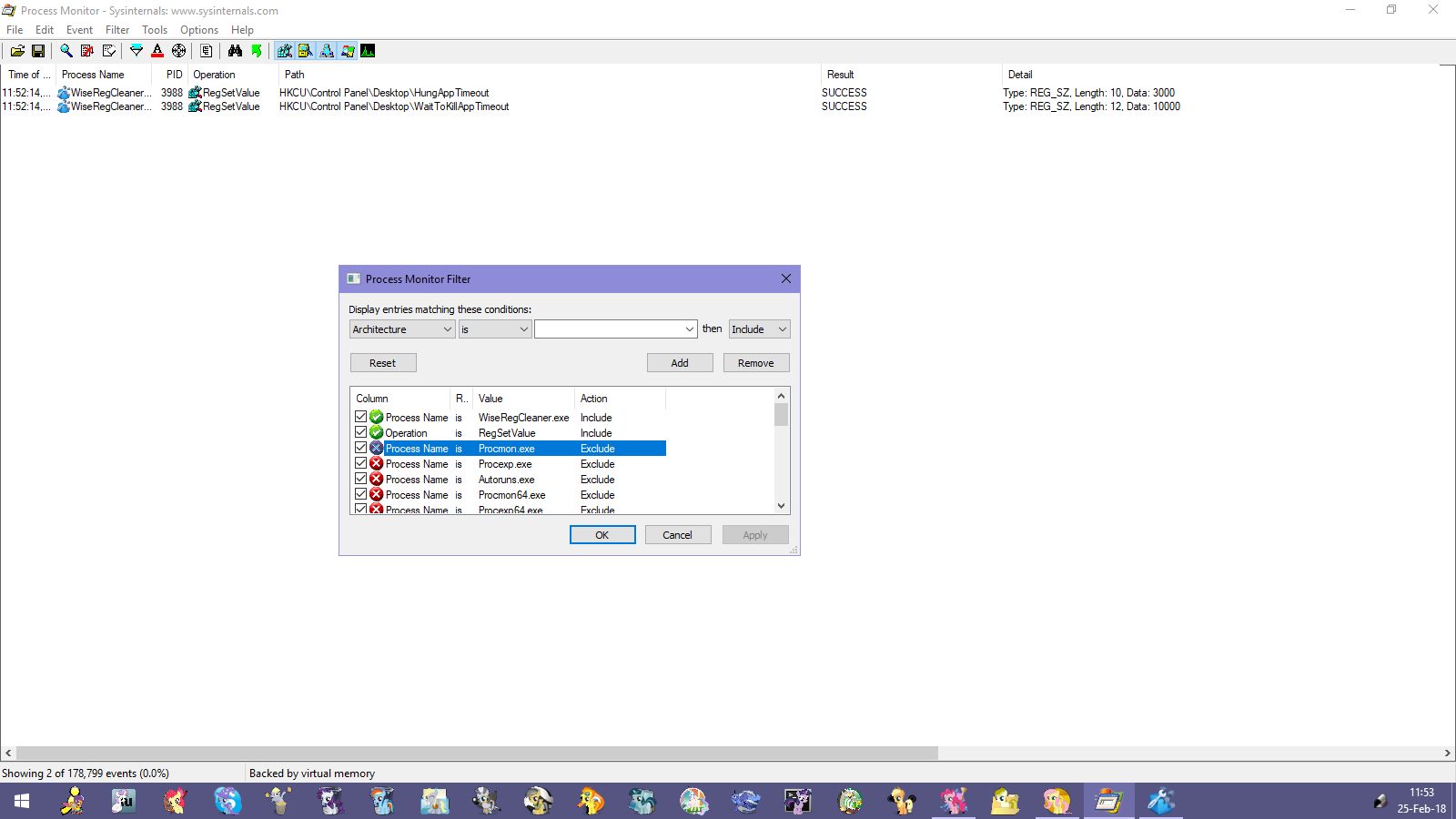Screen dimensions: 1456x819
Task: Toggle the Show Registry Activity toolbar icon
Action: pos(285,51)
